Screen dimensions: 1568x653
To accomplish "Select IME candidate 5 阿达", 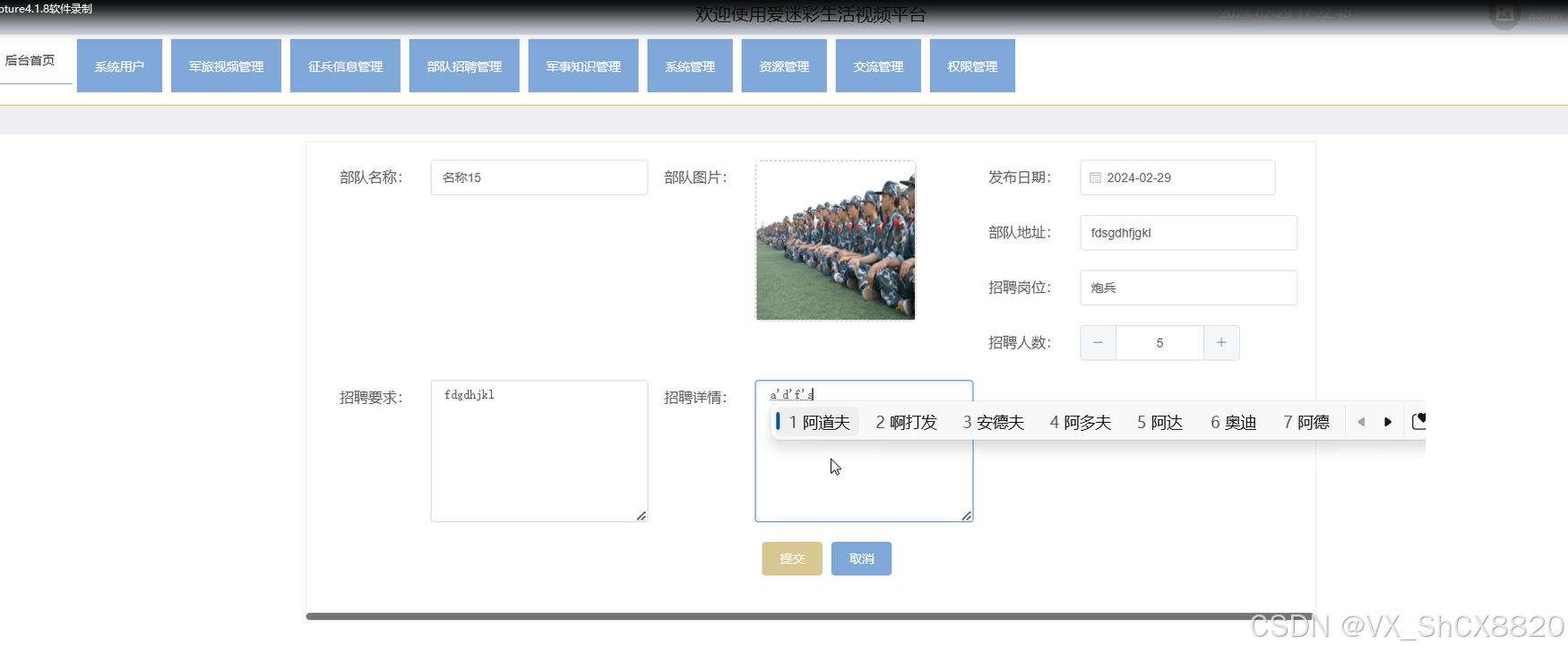I will pyautogui.click(x=1159, y=422).
